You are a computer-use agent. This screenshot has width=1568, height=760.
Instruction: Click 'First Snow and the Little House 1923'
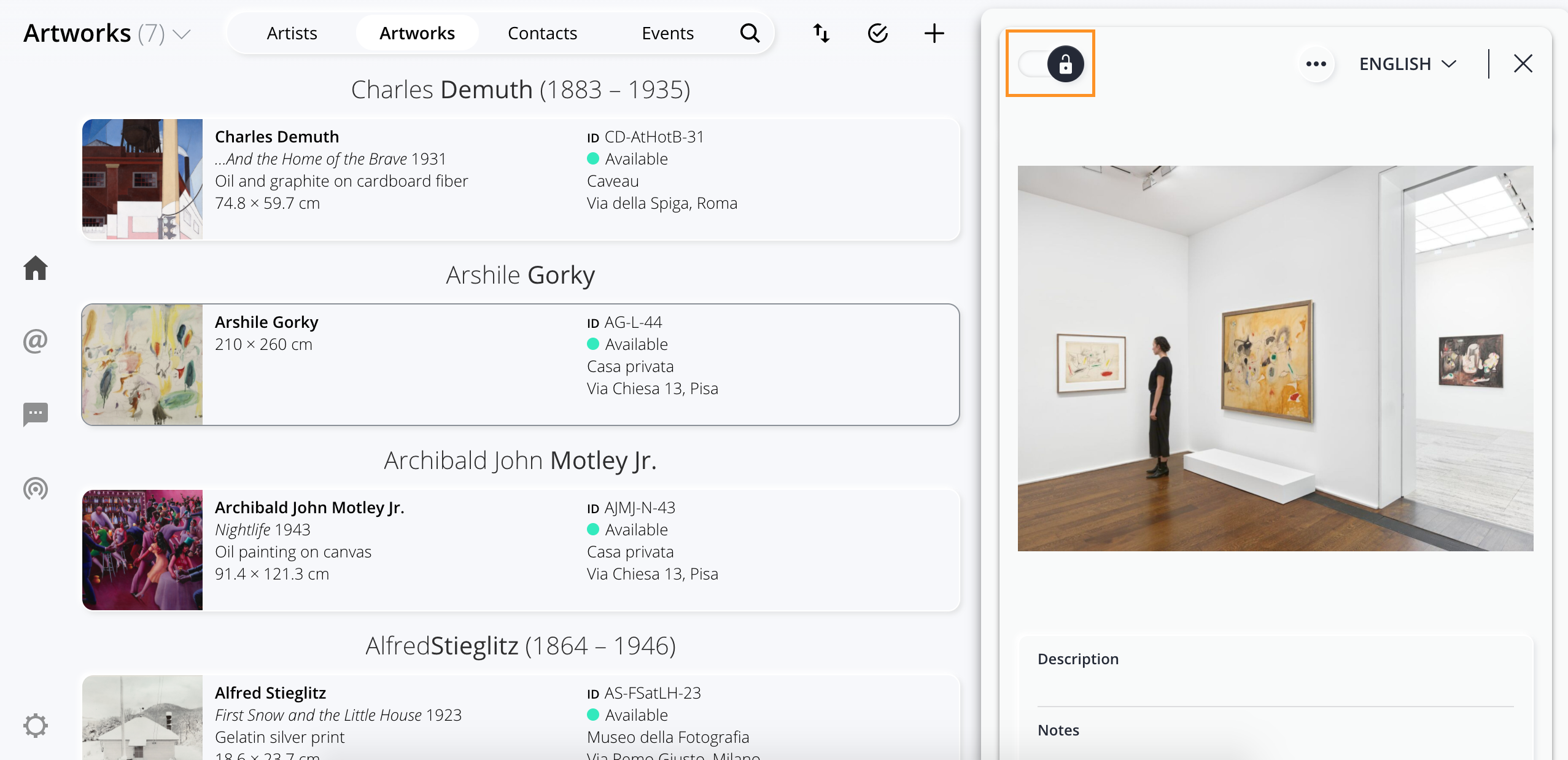point(338,715)
